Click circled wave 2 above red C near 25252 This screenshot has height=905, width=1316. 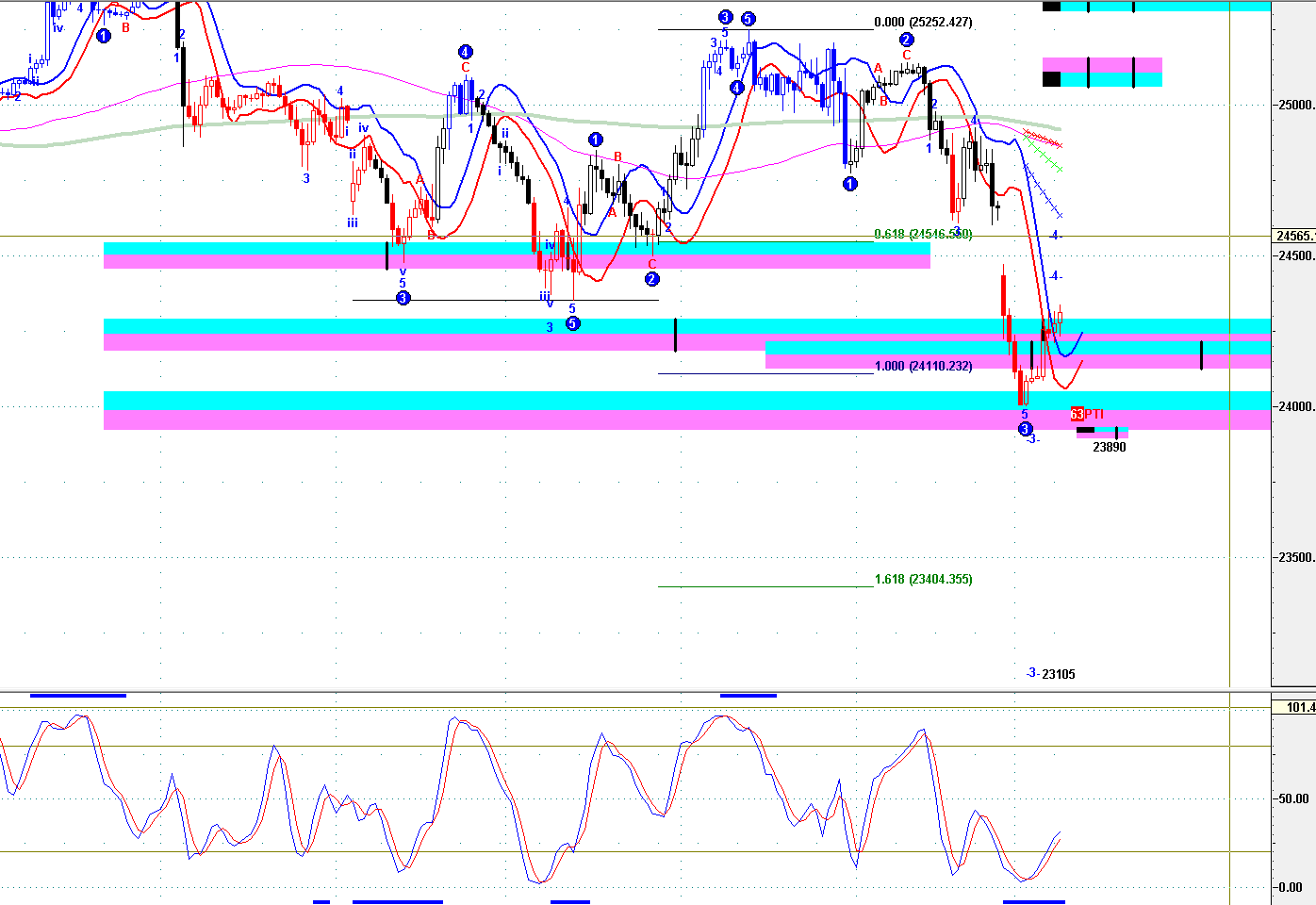click(906, 40)
